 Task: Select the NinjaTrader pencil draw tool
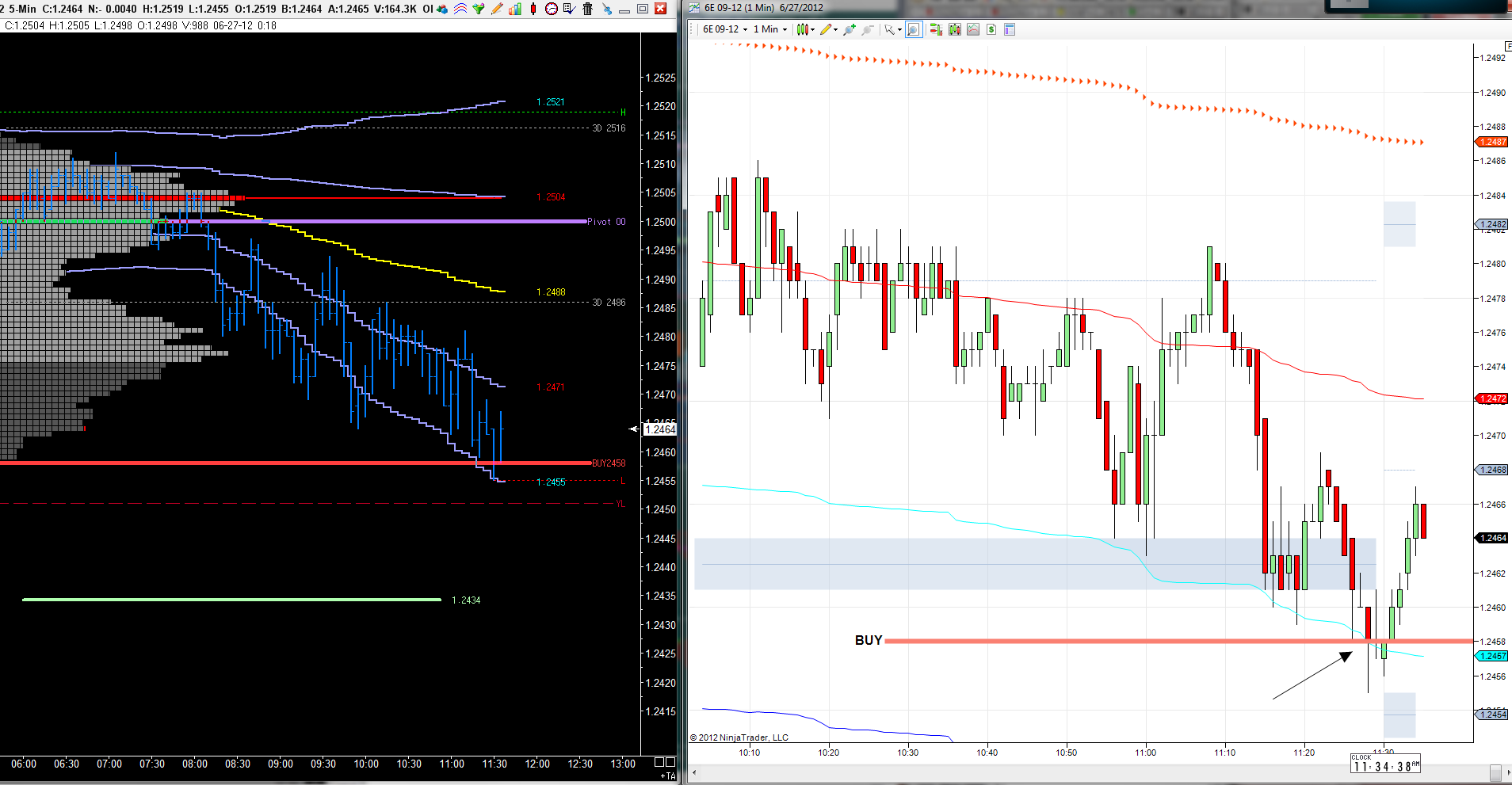click(826, 29)
